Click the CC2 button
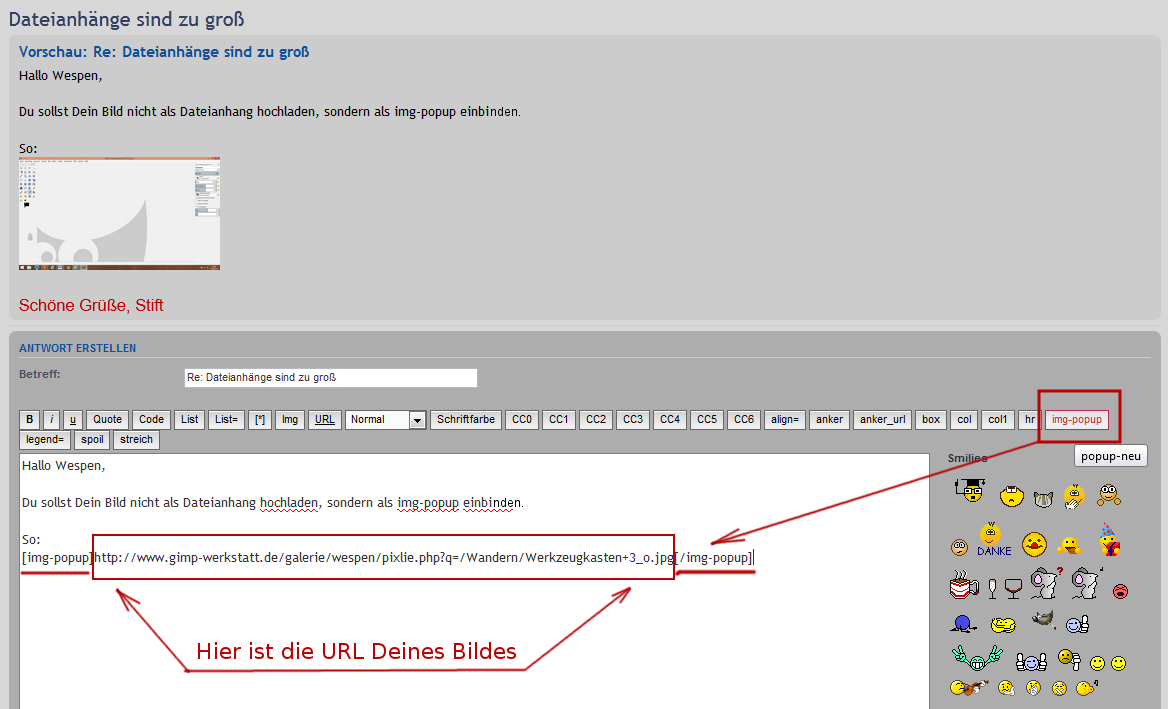This screenshot has width=1168, height=709. coord(596,419)
